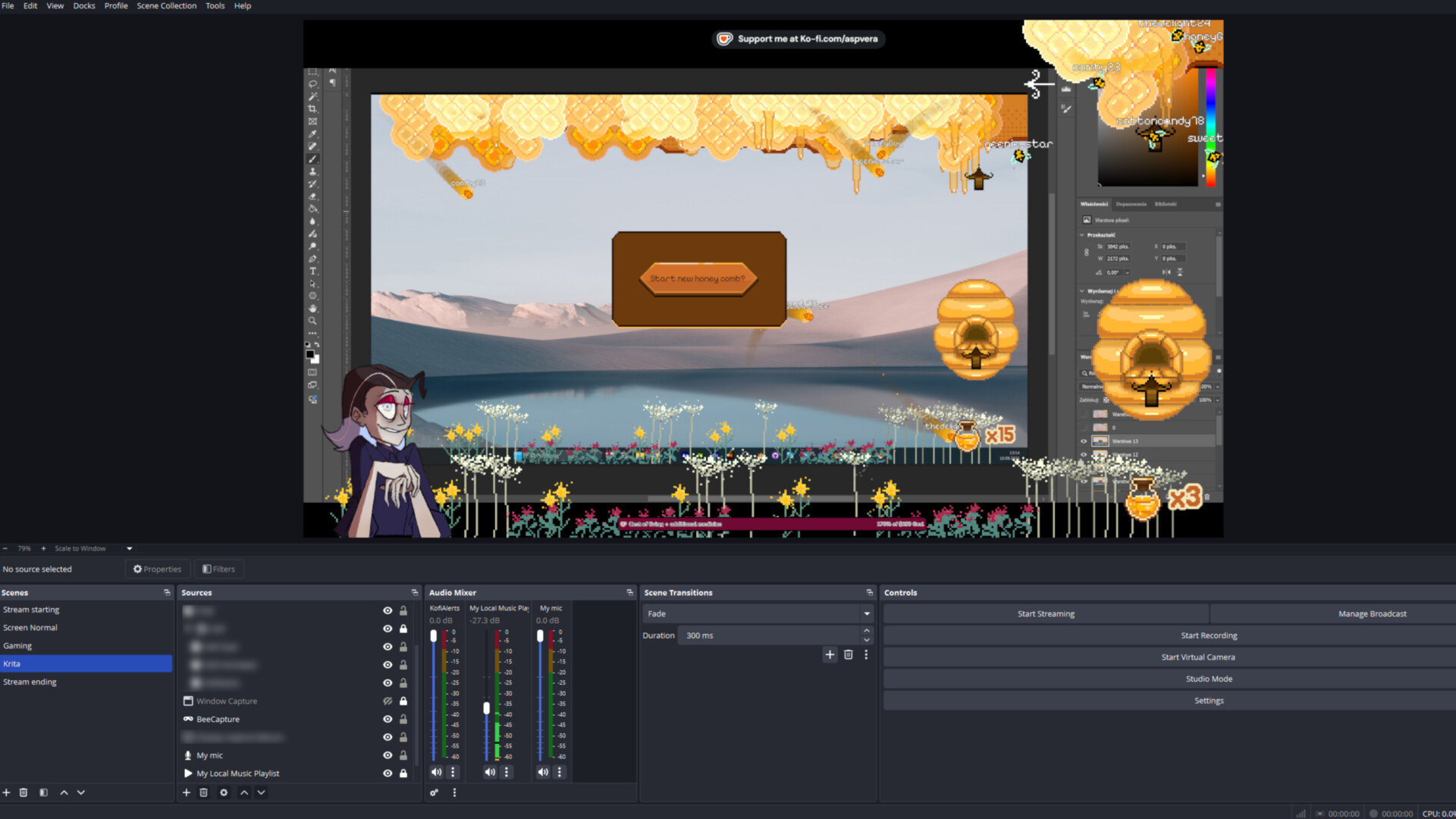Click the Start Streaming button
Image resolution: width=1456 pixels, height=819 pixels.
(1045, 613)
